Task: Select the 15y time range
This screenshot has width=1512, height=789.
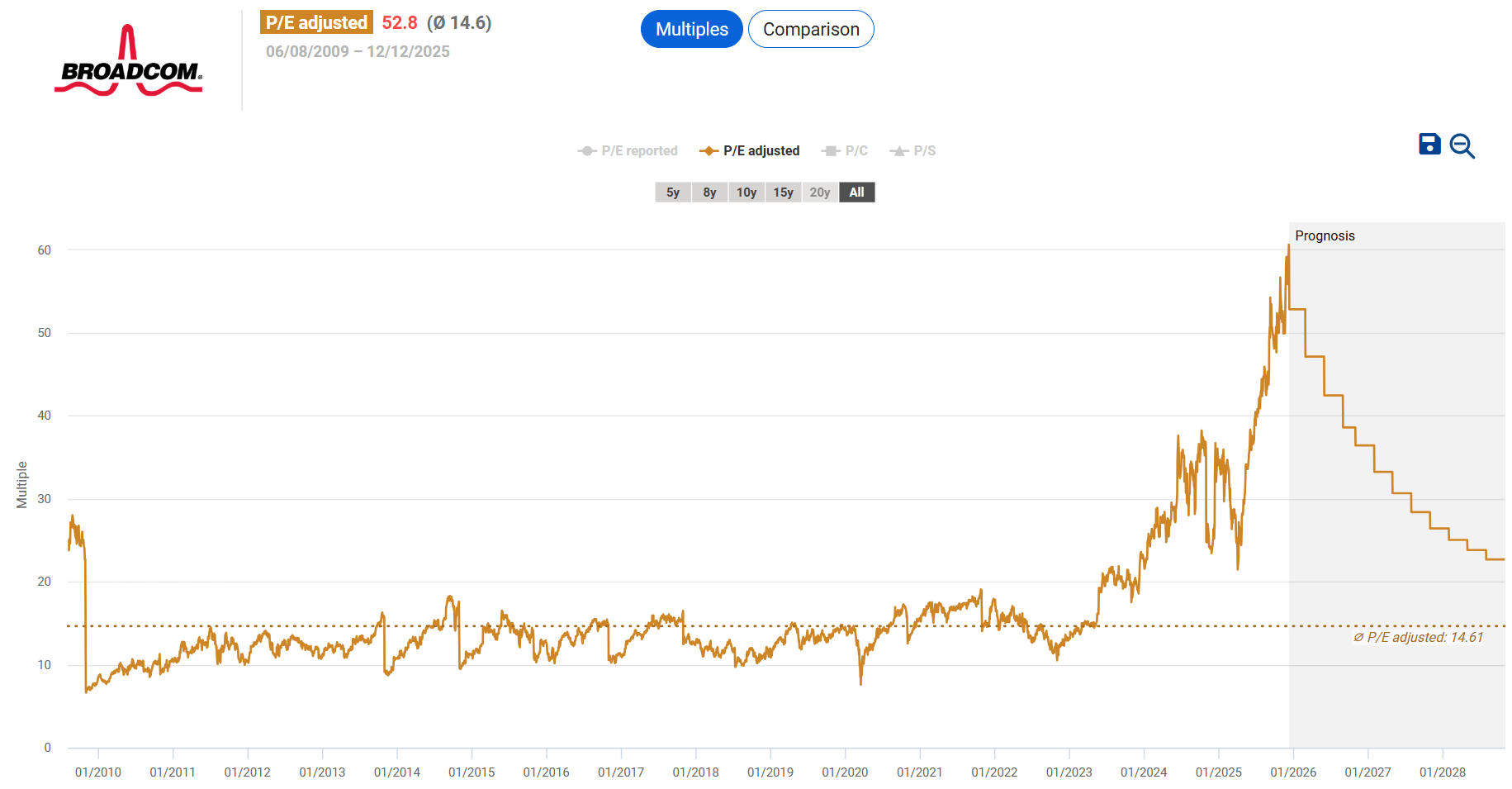Action: click(x=783, y=192)
